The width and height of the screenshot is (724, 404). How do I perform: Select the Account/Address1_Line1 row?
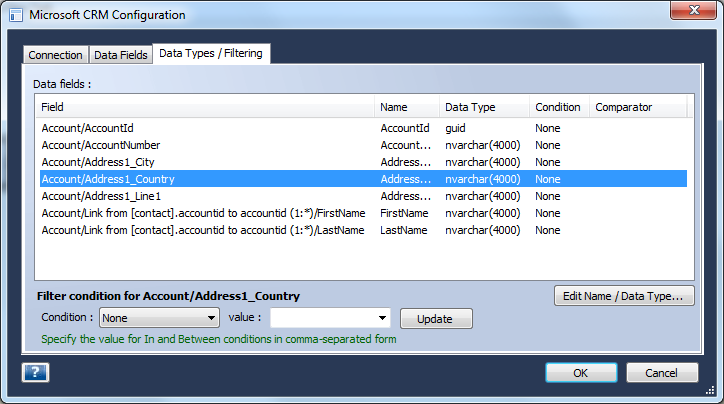[x=363, y=196]
